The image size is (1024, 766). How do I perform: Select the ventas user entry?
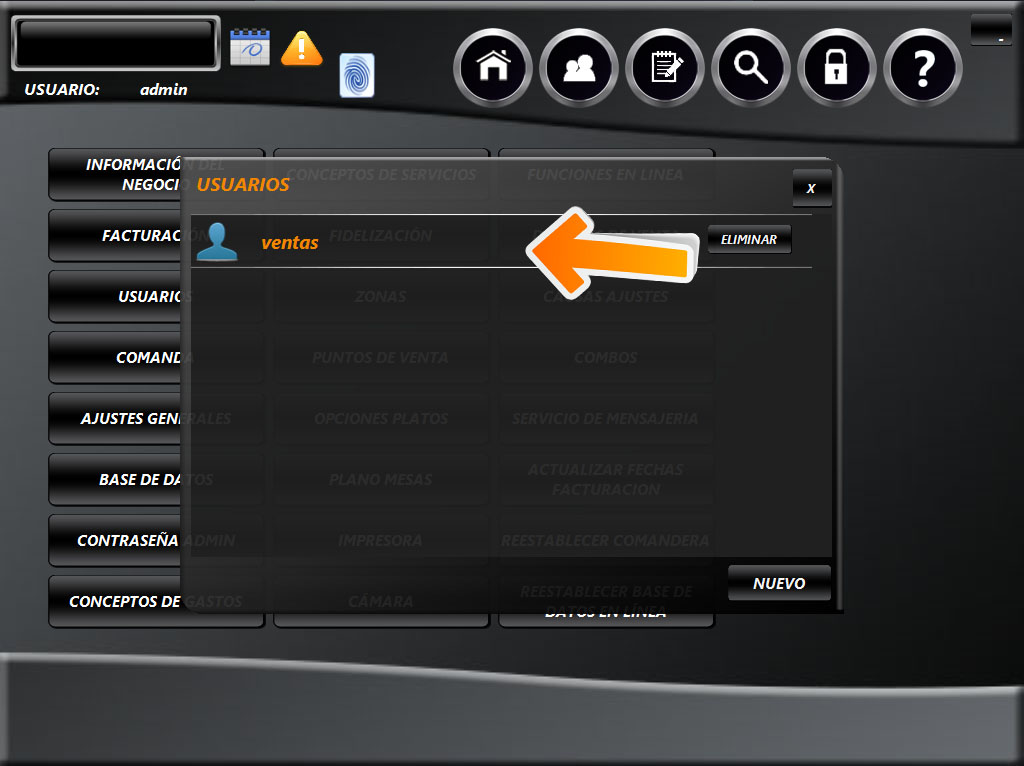pos(290,242)
